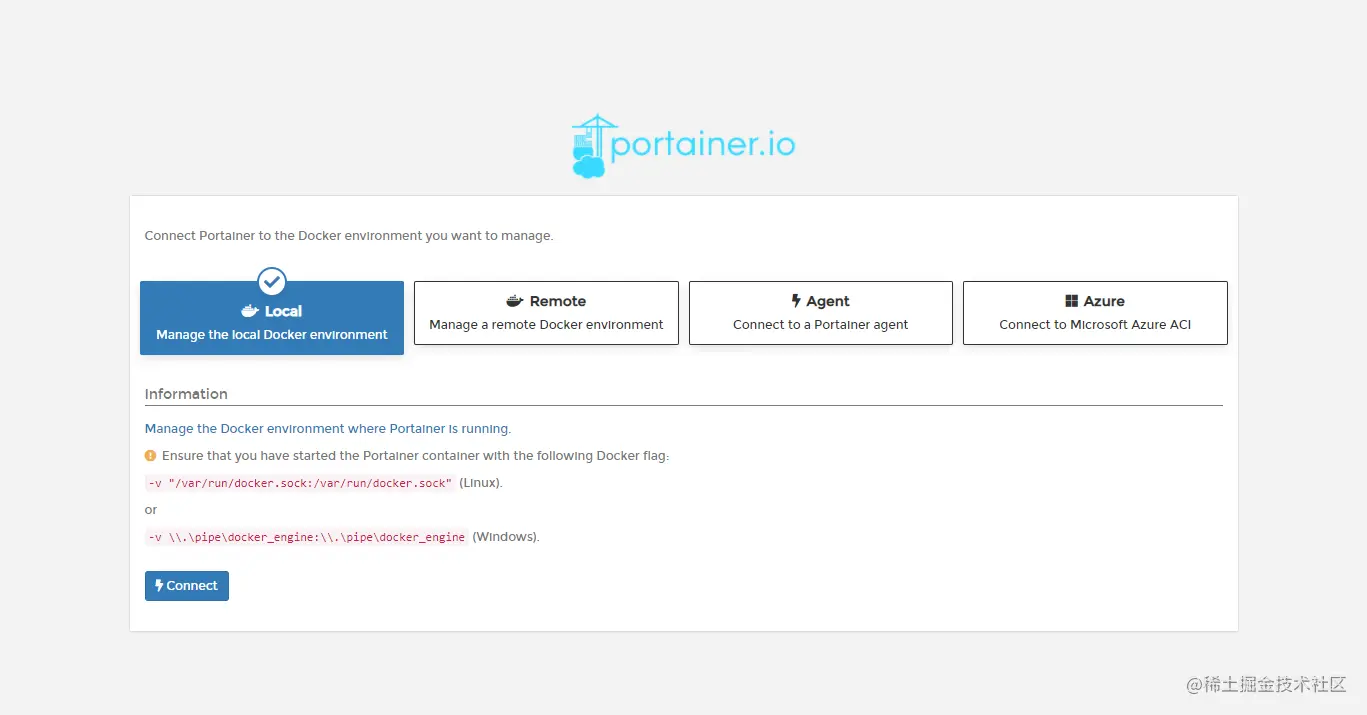Click the orange warning icon before Ensure
The width and height of the screenshot is (1367, 715).
(x=151, y=455)
